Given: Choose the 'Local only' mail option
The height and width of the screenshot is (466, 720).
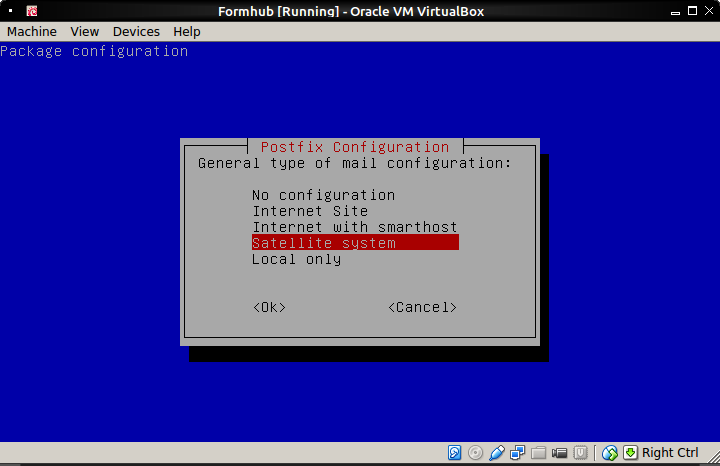Looking at the screenshot, I should 297,259.
